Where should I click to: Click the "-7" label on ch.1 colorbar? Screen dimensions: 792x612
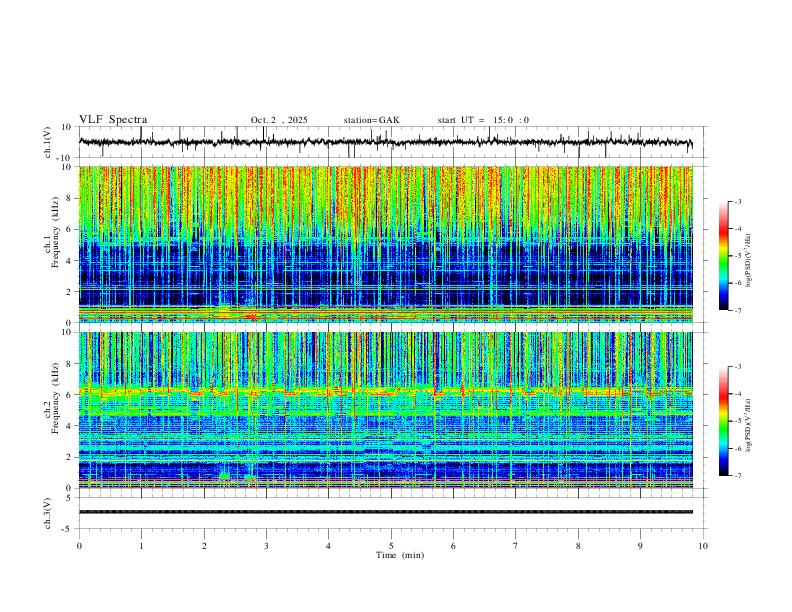tap(737, 310)
